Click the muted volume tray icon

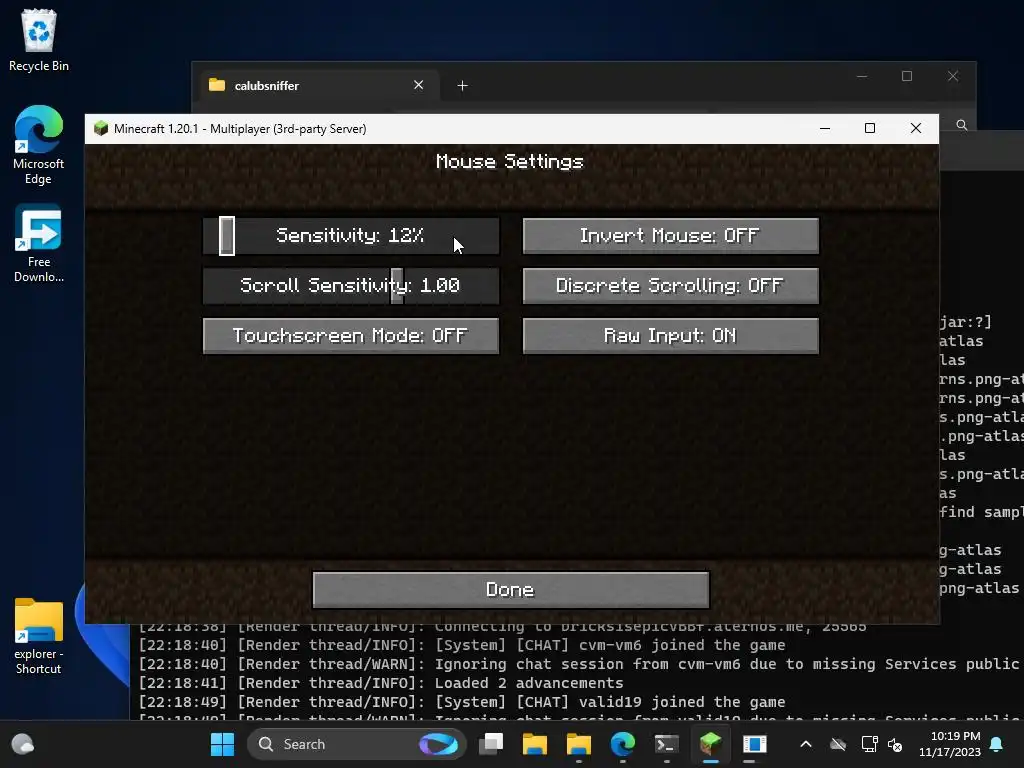[895, 744]
